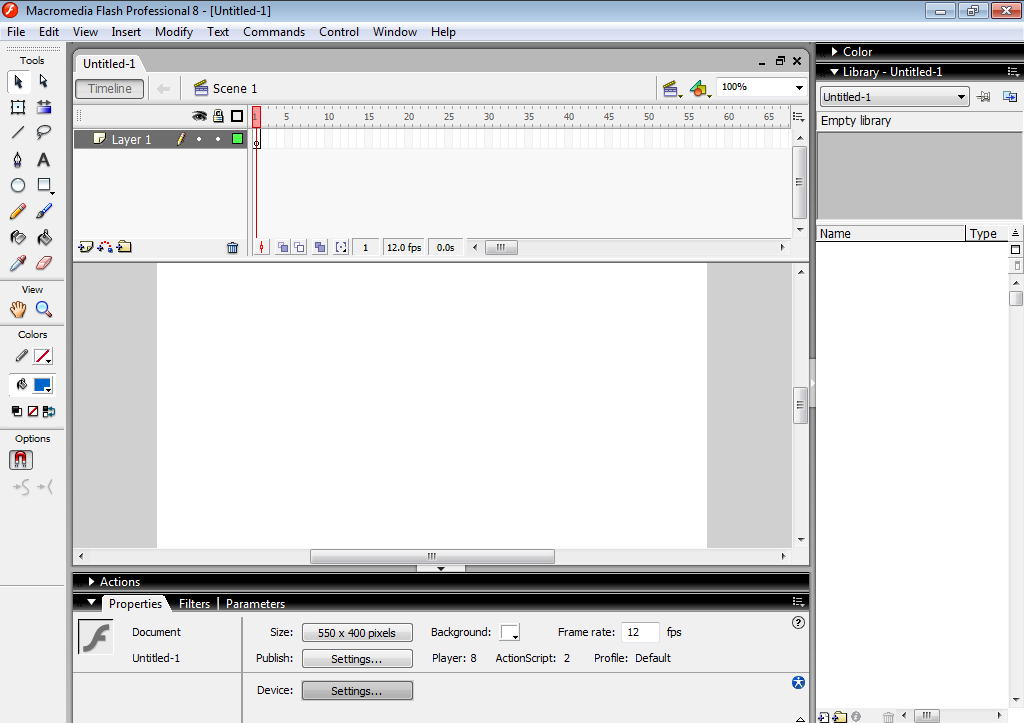The width and height of the screenshot is (1024, 723).
Task: Open the Background color swatch
Action: (x=510, y=632)
